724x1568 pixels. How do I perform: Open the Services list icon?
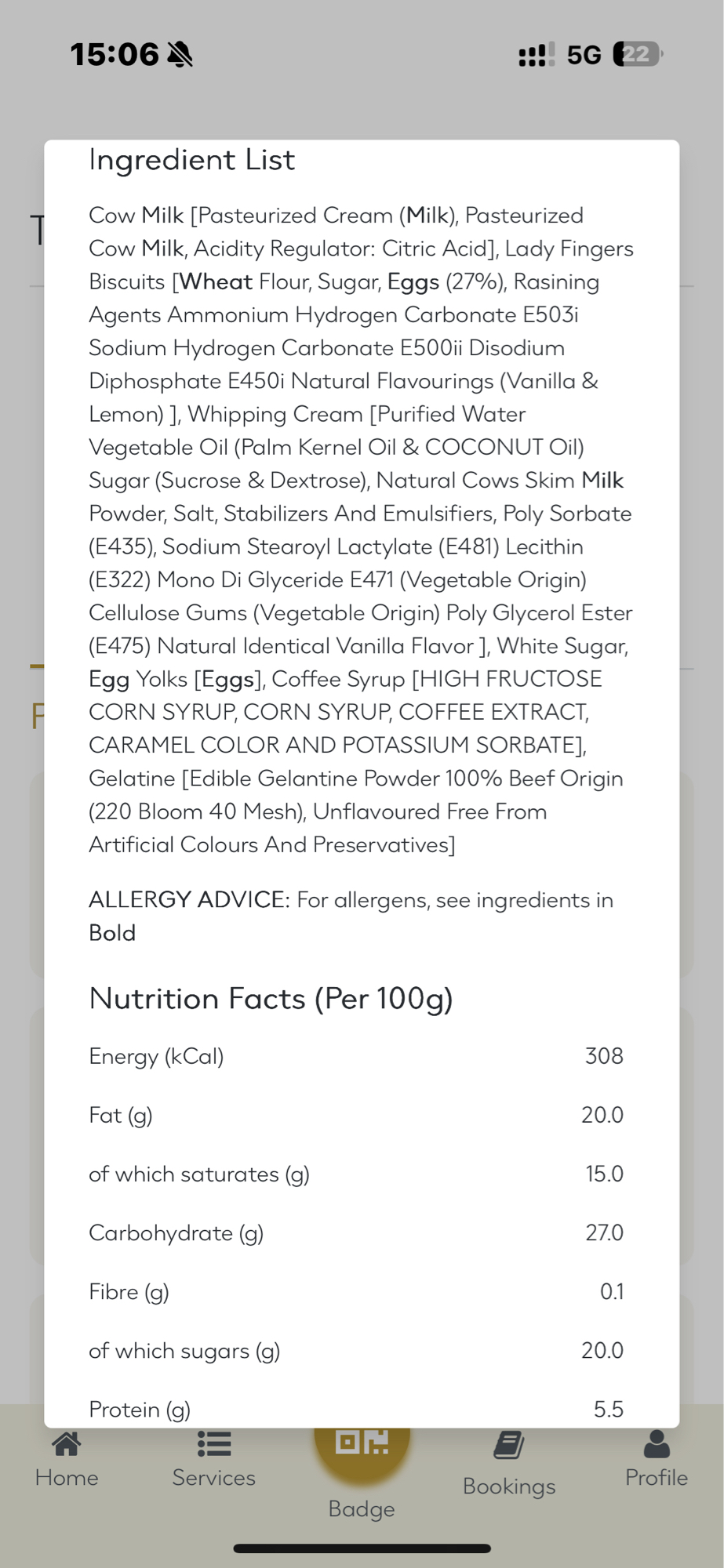[214, 1444]
